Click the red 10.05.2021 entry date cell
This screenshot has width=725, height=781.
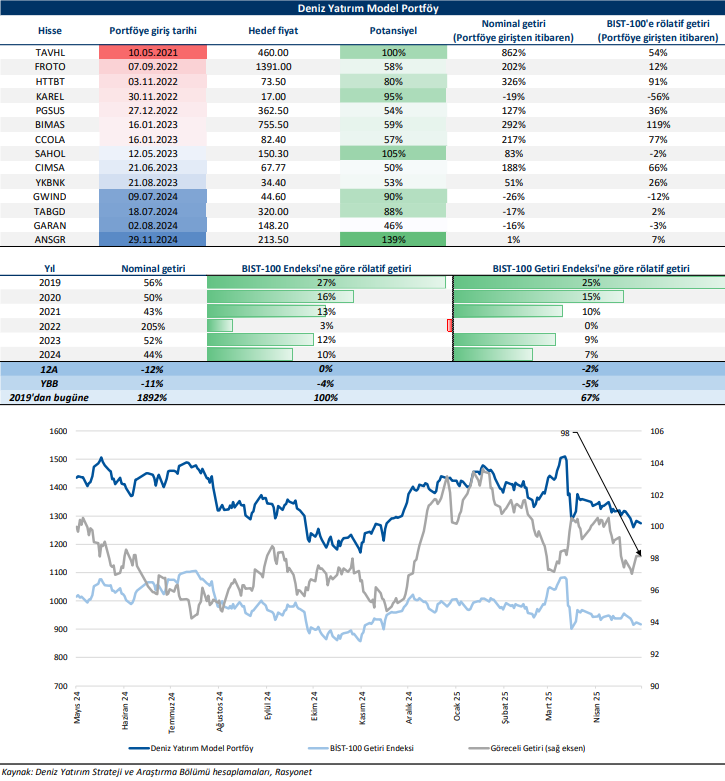pos(153,52)
